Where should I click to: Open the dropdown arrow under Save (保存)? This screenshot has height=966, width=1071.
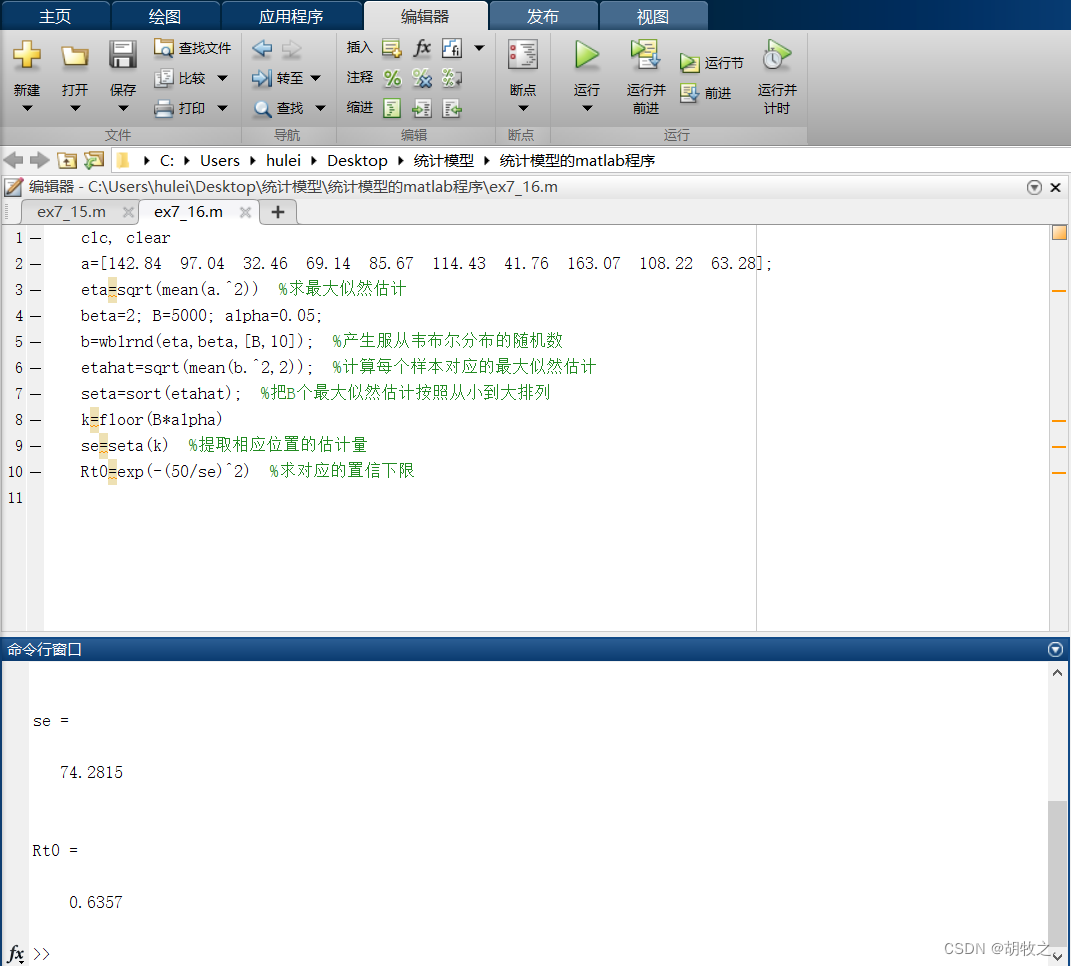click(x=123, y=108)
